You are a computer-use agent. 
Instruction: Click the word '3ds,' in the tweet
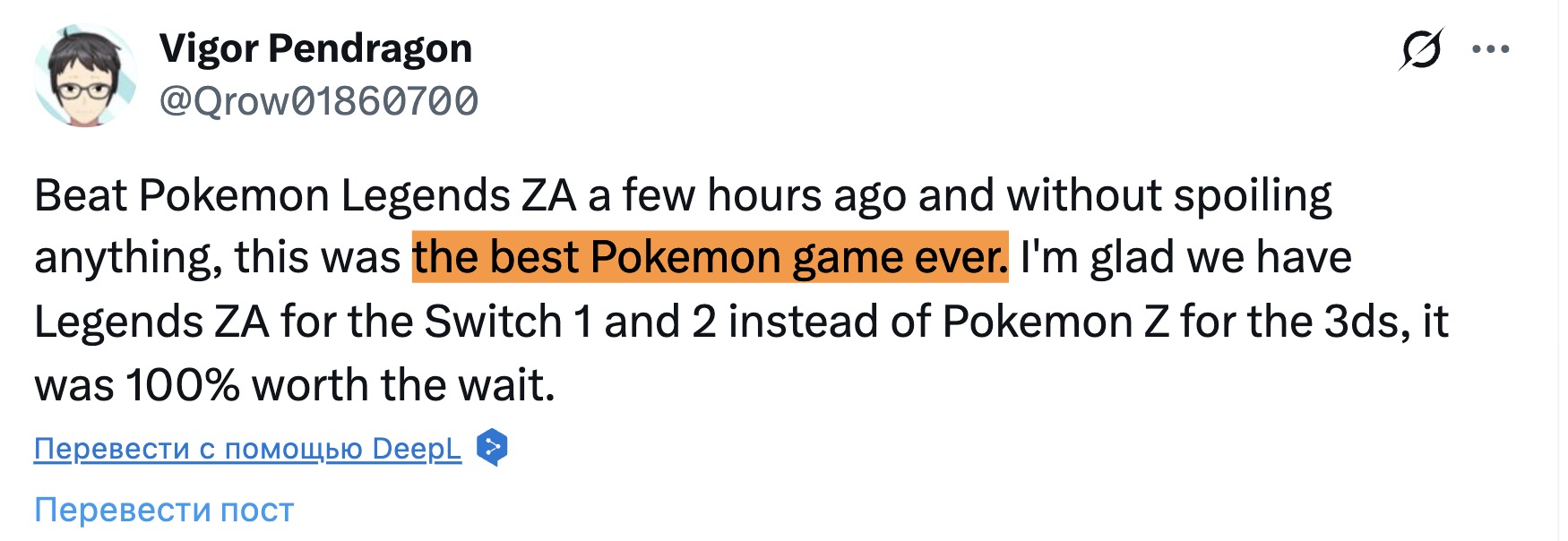[x=1367, y=322]
